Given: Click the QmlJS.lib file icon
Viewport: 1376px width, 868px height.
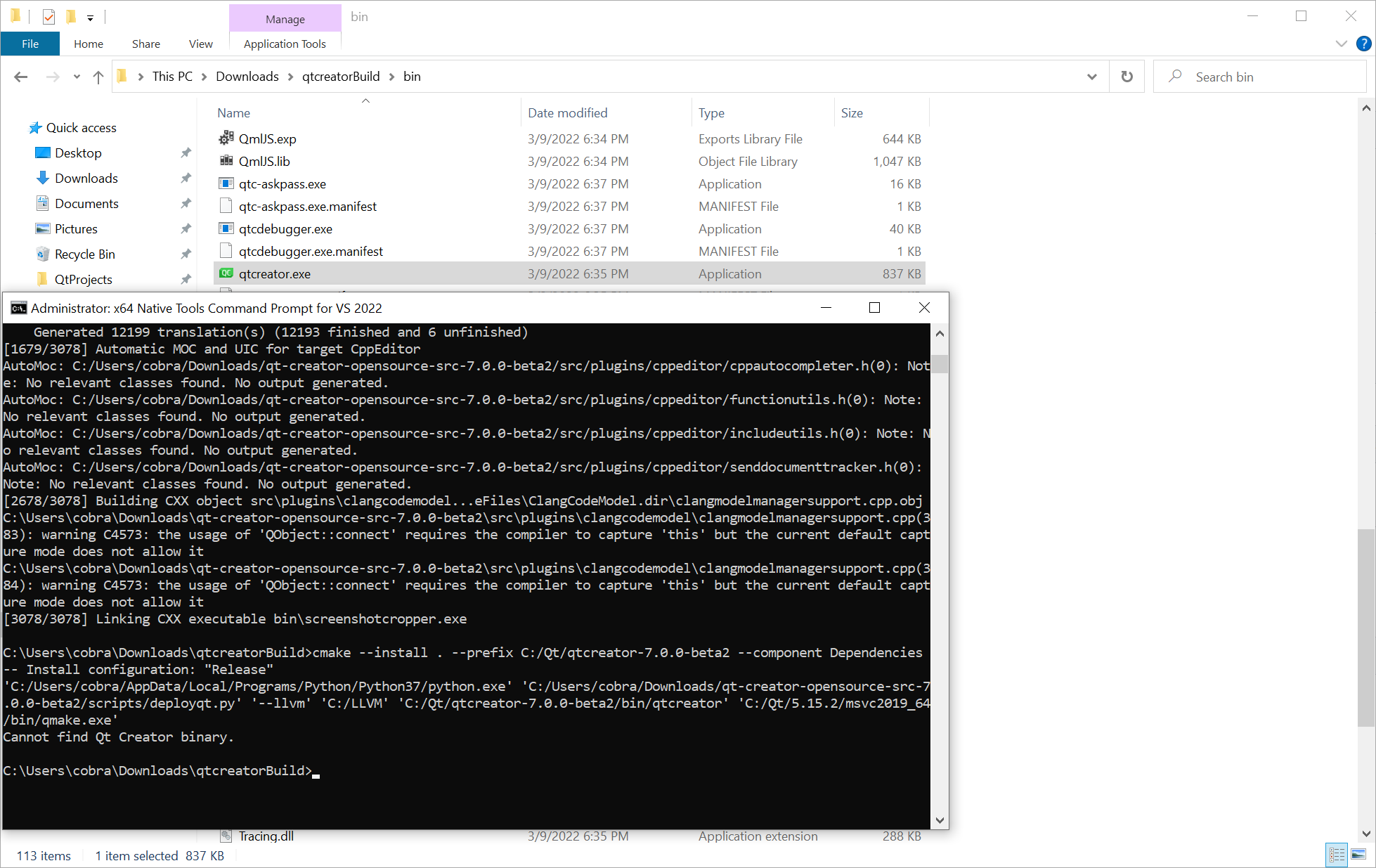Looking at the screenshot, I should (x=226, y=161).
